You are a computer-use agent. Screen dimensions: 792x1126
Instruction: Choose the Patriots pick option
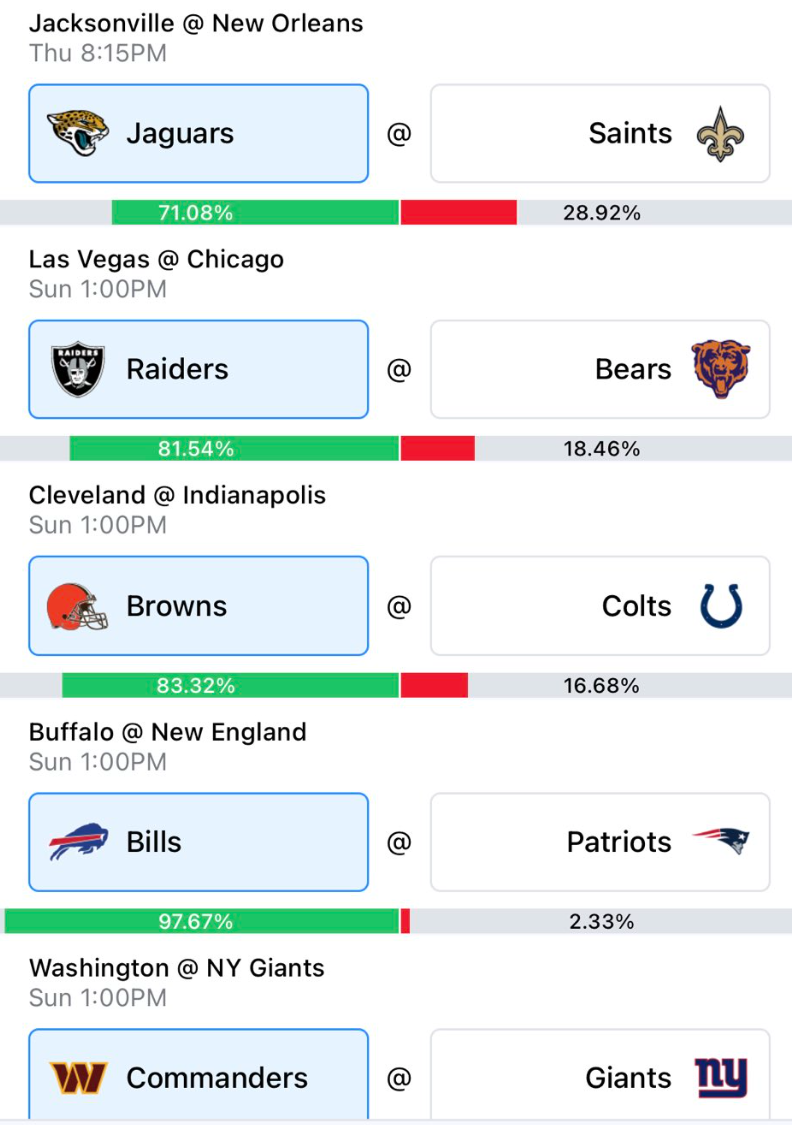click(x=600, y=842)
